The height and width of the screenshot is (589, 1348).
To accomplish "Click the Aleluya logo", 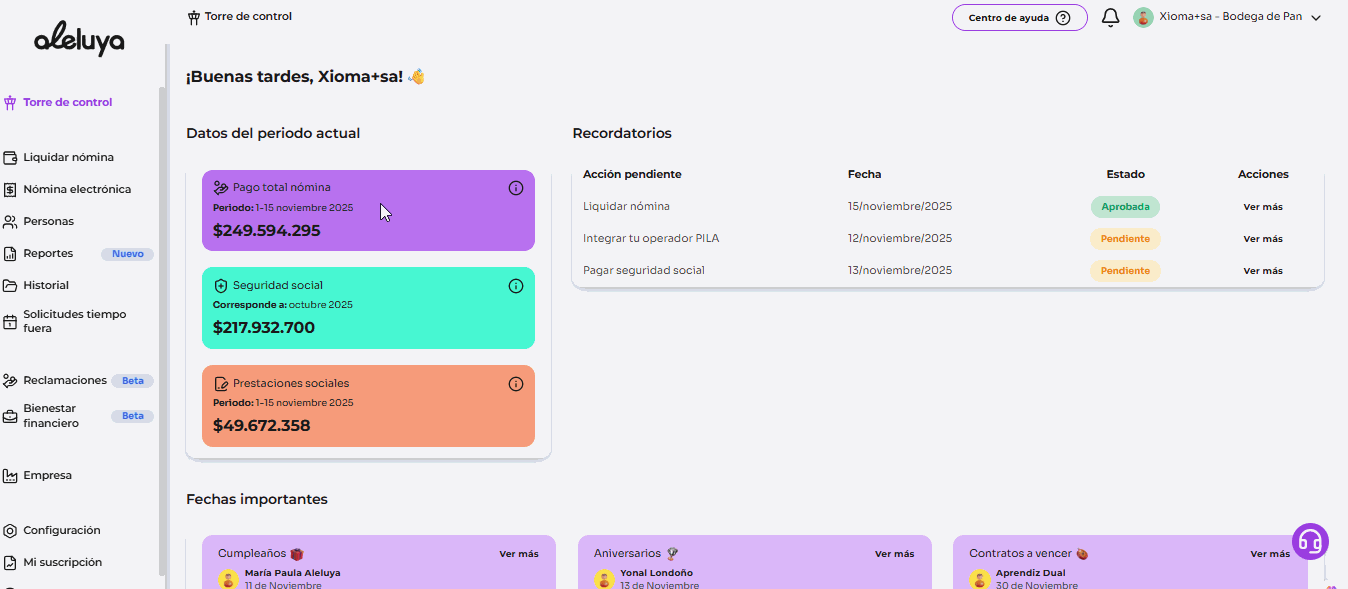I will [x=79, y=40].
